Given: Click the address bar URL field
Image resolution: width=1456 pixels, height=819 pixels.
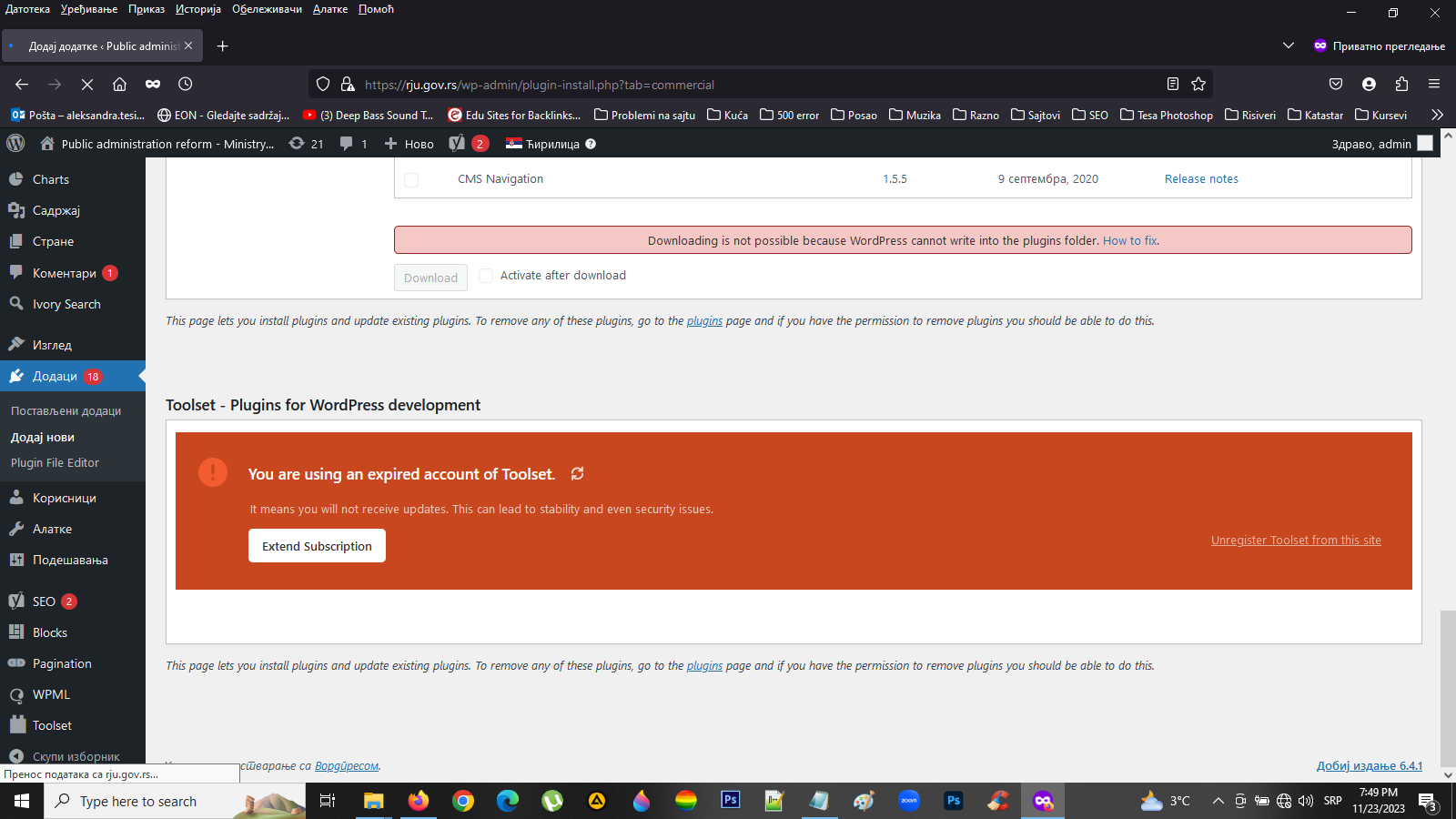Looking at the screenshot, I should click(x=760, y=85).
